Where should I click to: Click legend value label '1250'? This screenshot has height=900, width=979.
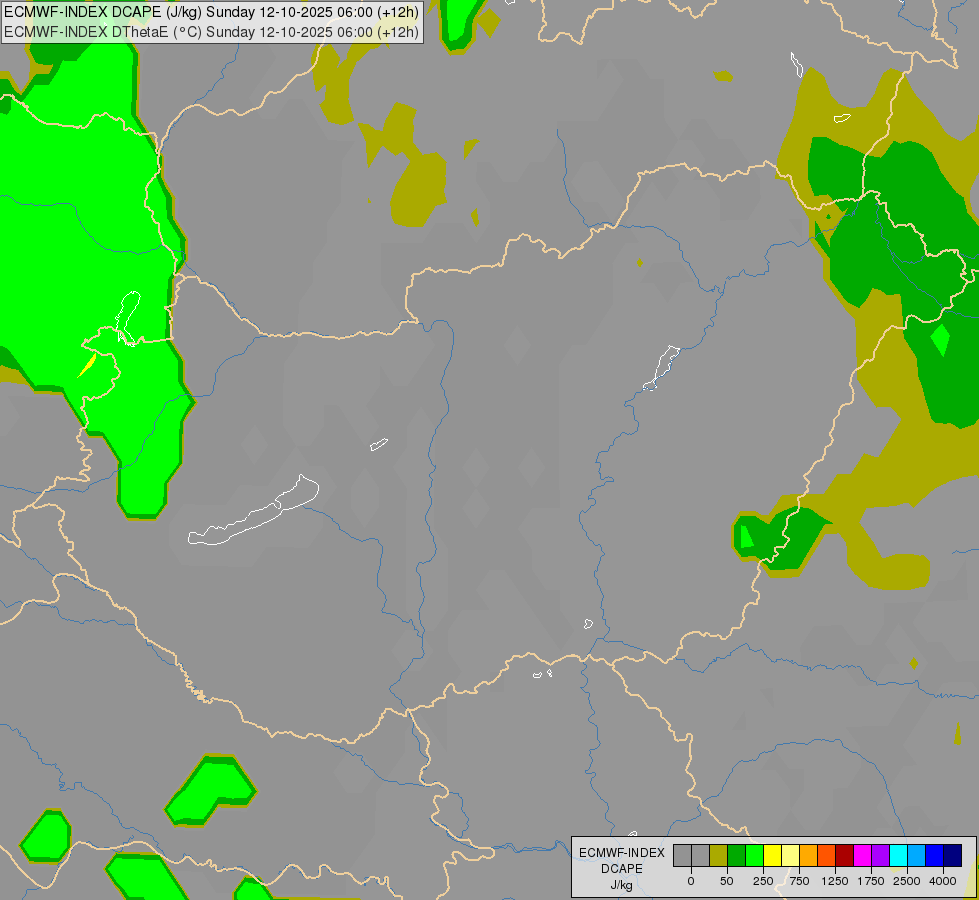click(835, 881)
